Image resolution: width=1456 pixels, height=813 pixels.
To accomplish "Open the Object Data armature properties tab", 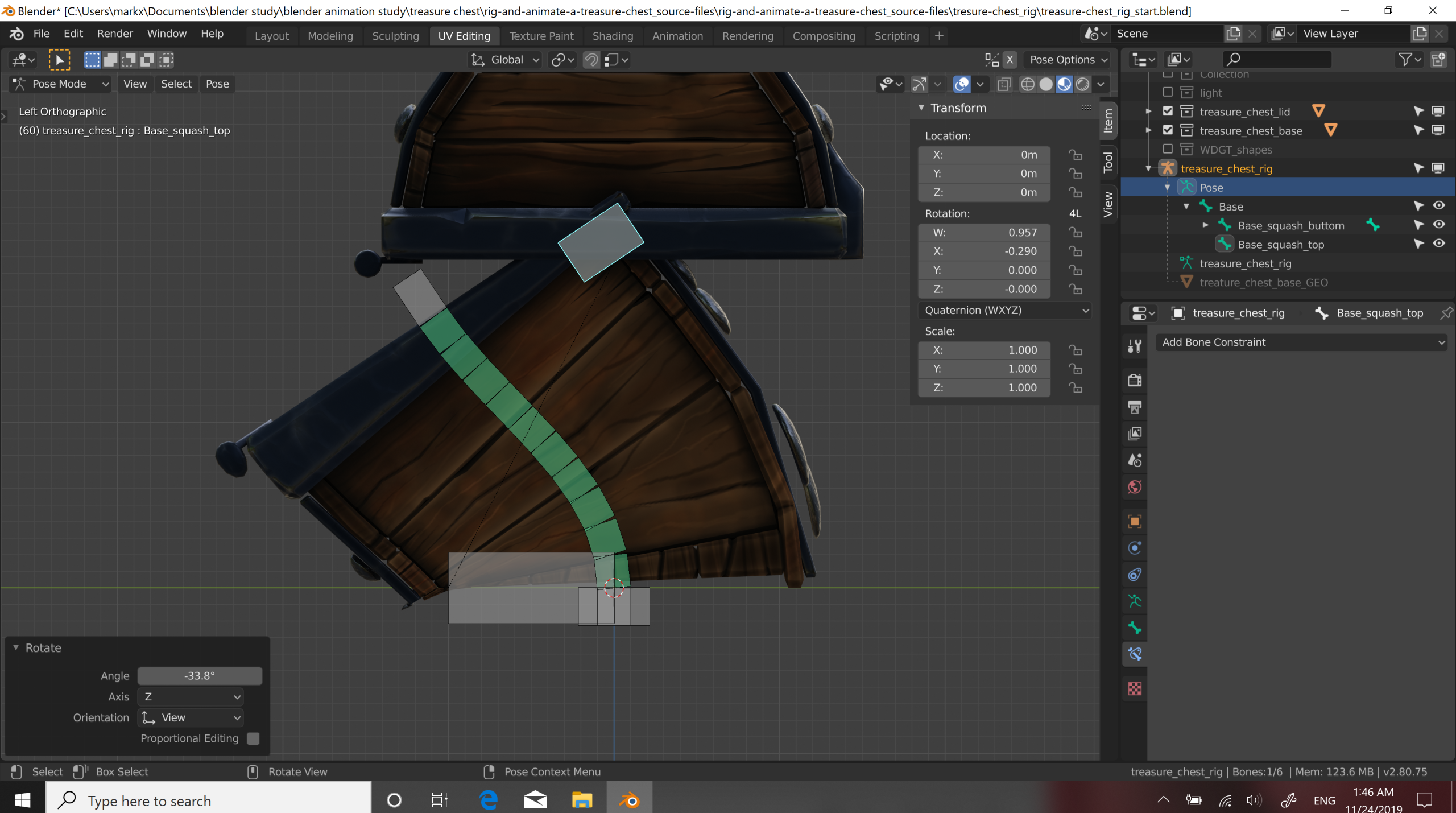I will (1135, 601).
